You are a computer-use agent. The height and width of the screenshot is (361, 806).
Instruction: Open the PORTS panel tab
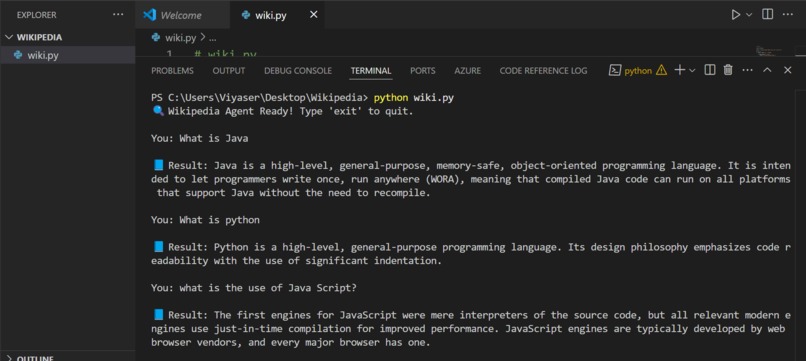[x=423, y=71]
